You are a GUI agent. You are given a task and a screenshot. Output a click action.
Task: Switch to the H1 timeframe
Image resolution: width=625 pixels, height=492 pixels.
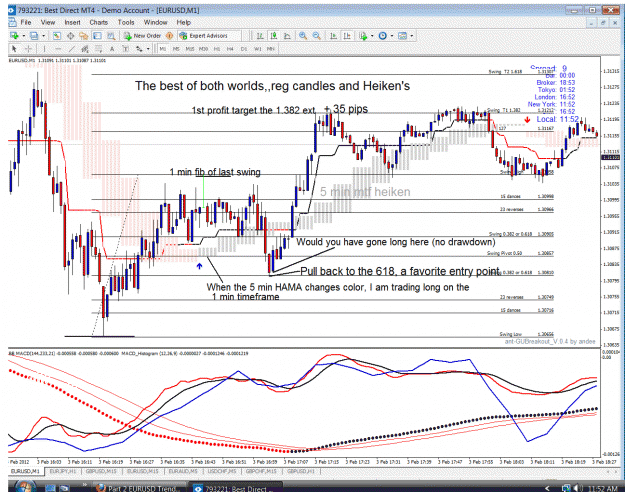217,49
